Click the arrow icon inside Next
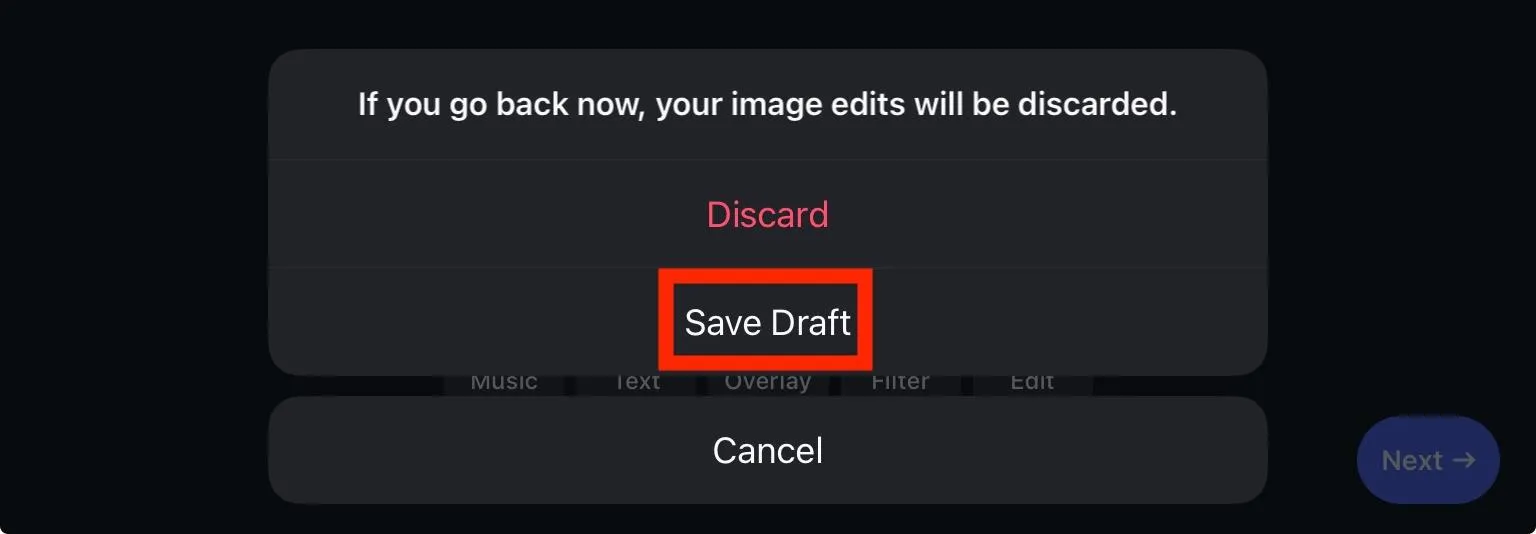Viewport: 1536px width, 534px height. pyautogui.click(x=1464, y=460)
